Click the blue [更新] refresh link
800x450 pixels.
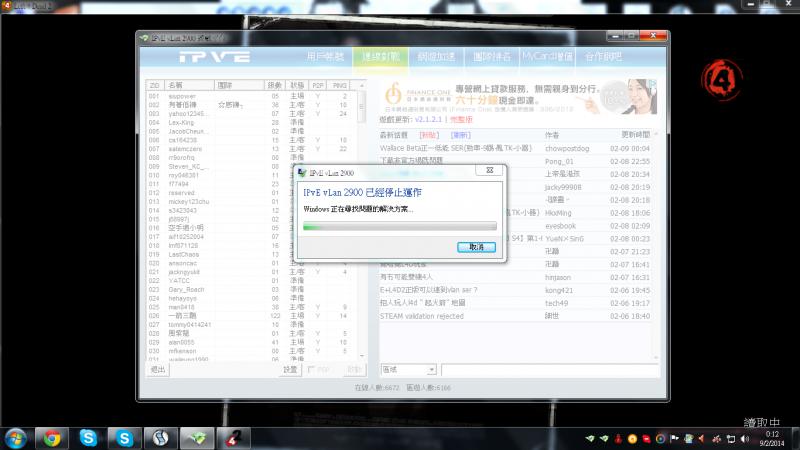click(461, 135)
